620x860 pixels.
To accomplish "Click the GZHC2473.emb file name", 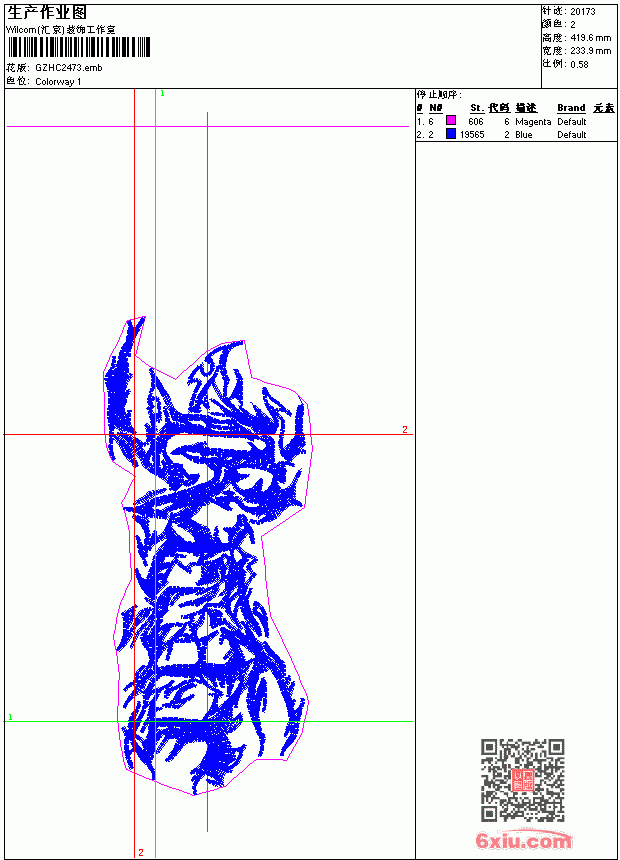I will 69,68.
